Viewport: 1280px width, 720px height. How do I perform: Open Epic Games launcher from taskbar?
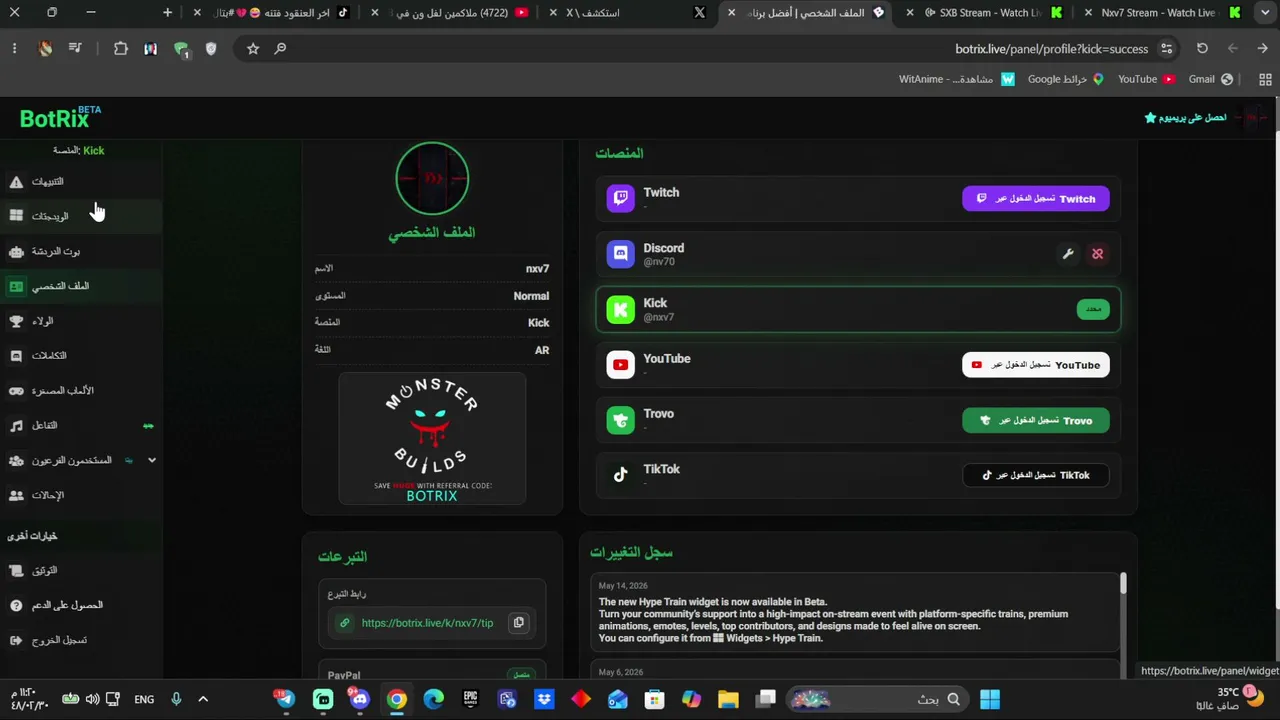[x=470, y=700]
